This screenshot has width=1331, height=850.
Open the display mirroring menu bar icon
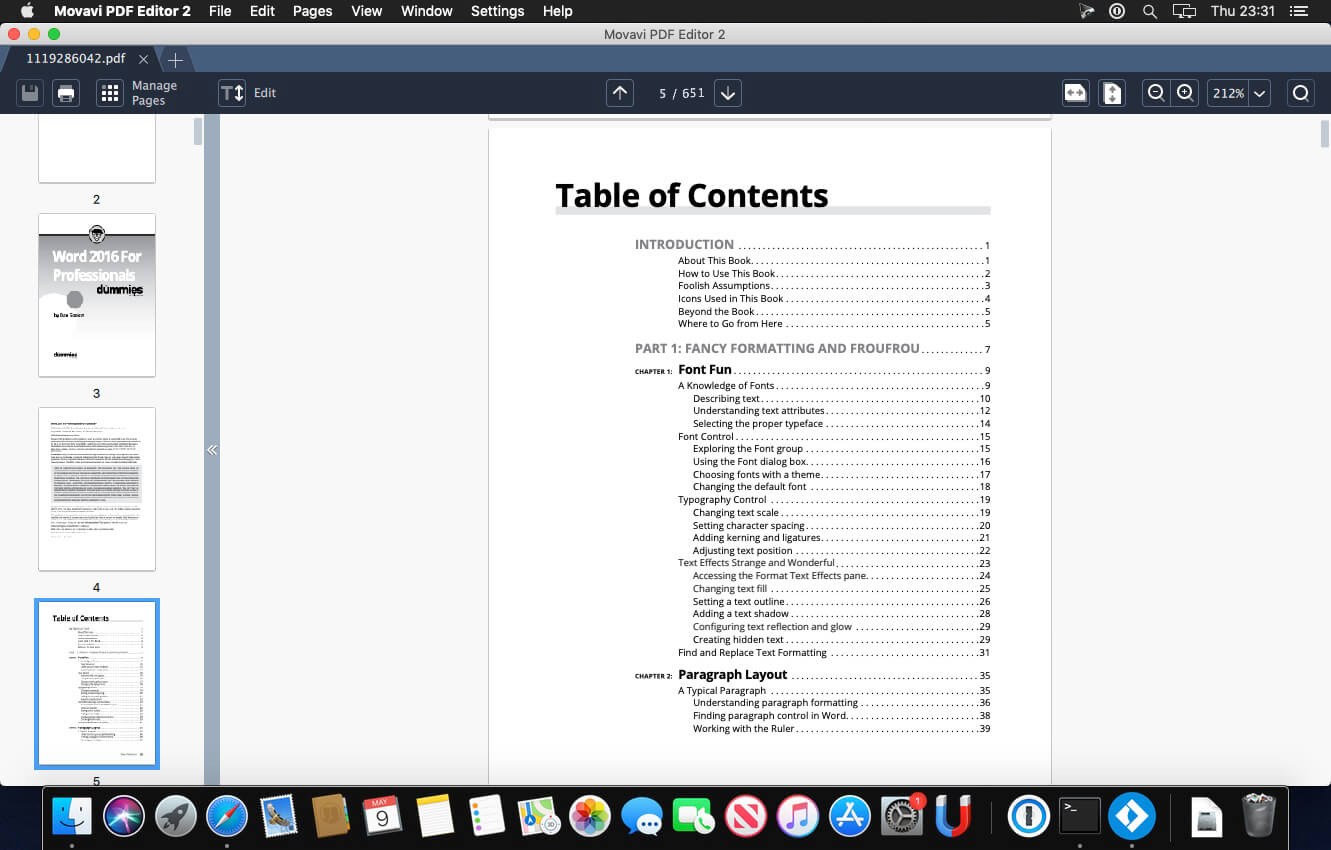(1184, 11)
